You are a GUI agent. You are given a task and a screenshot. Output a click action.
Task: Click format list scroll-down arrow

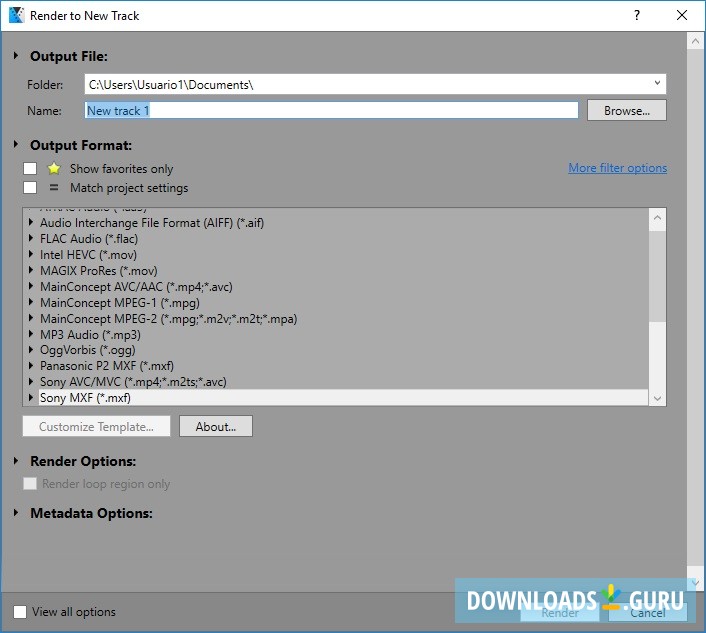click(x=657, y=398)
